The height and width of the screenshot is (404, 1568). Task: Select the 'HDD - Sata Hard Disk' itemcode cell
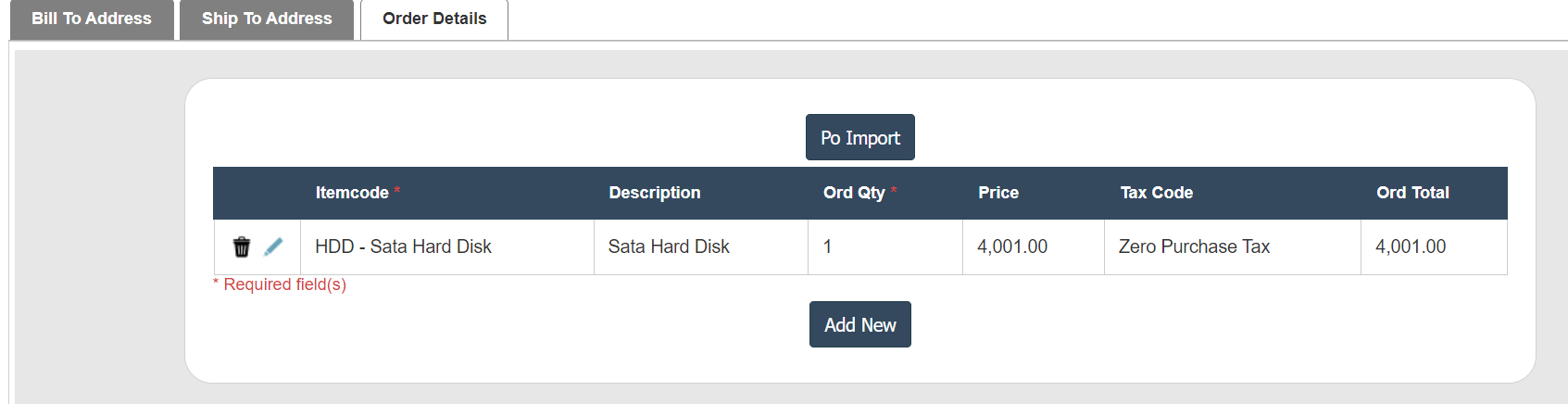coord(403,246)
